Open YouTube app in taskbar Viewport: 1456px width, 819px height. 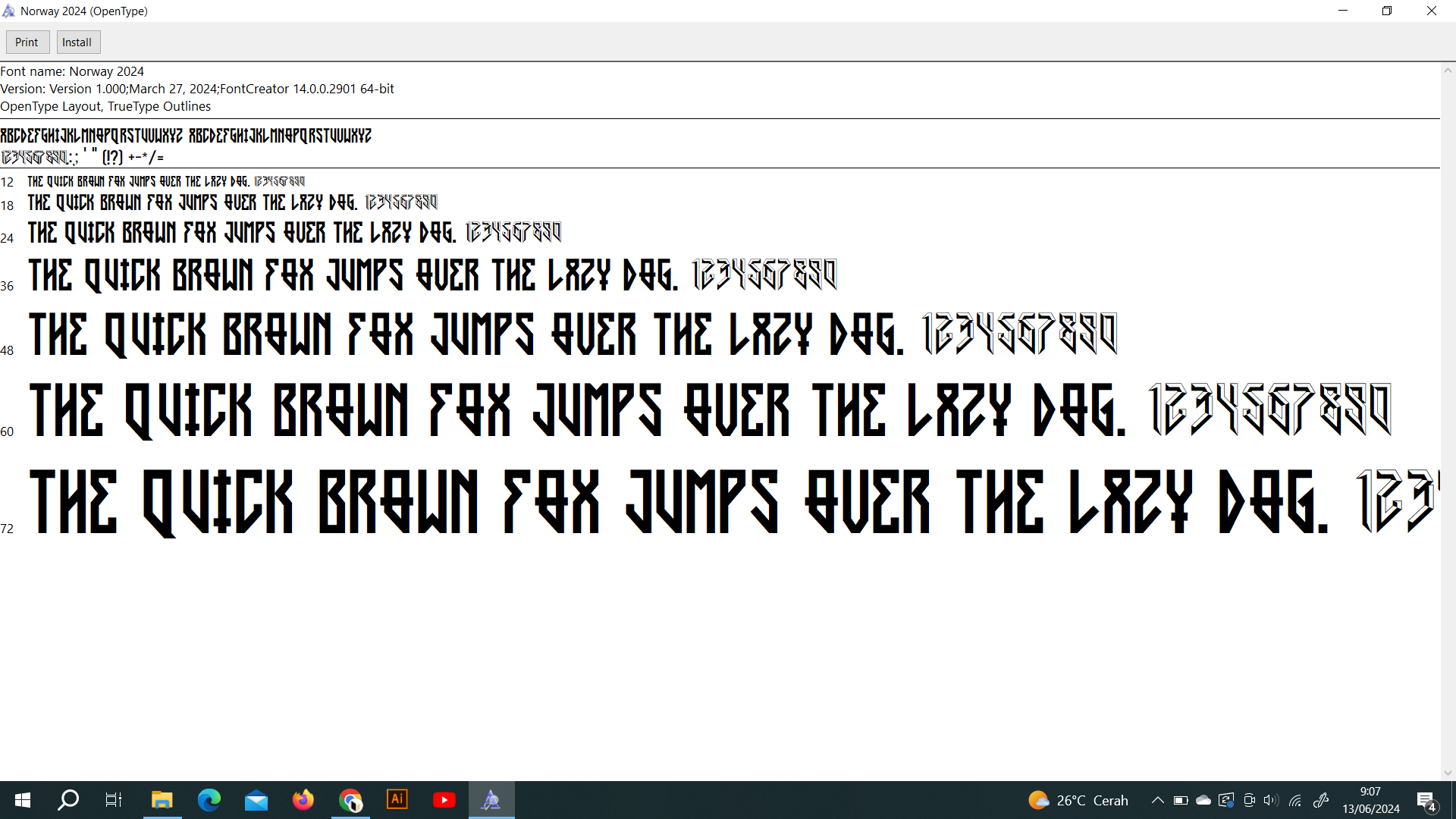[x=444, y=800]
